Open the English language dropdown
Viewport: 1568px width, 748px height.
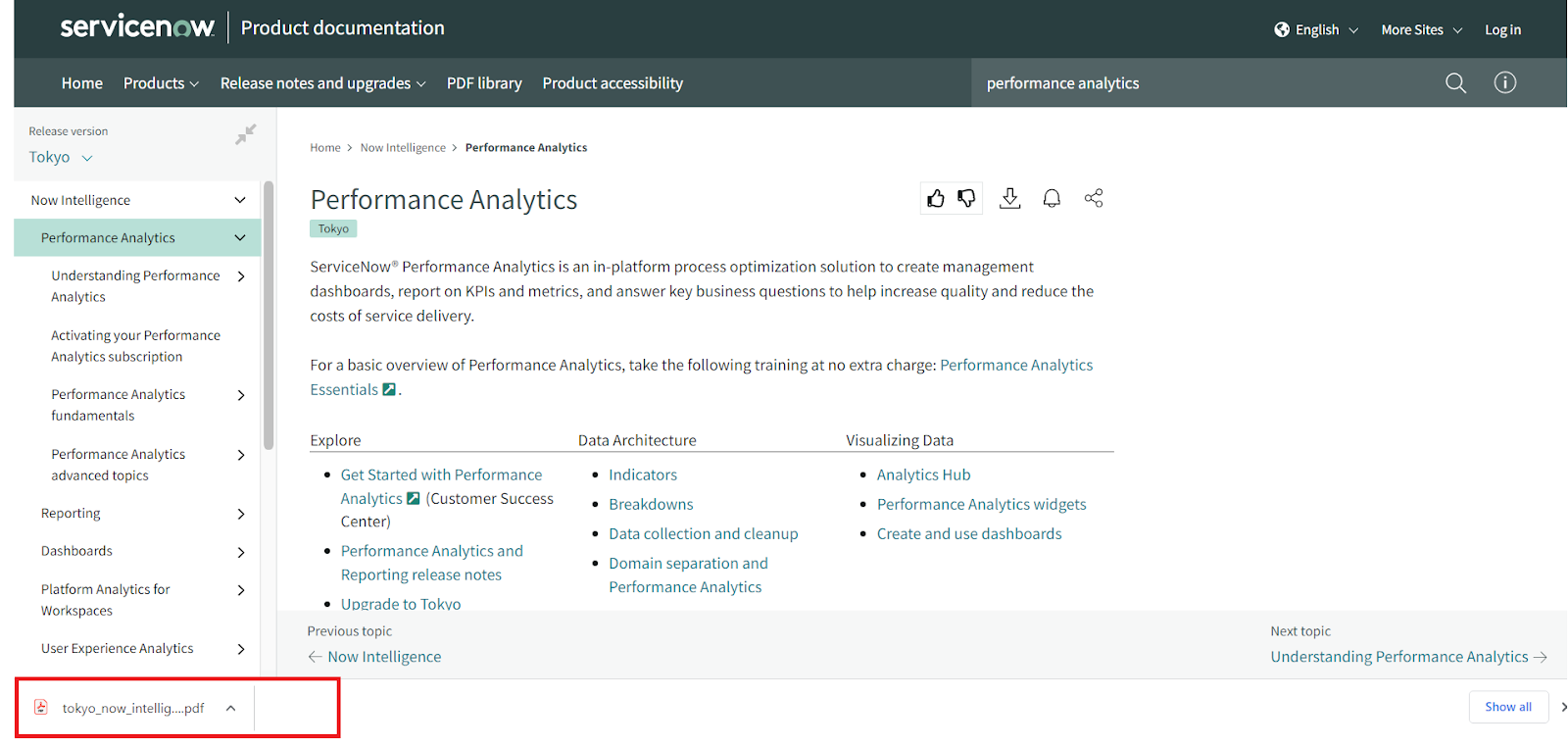(1316, 30)
